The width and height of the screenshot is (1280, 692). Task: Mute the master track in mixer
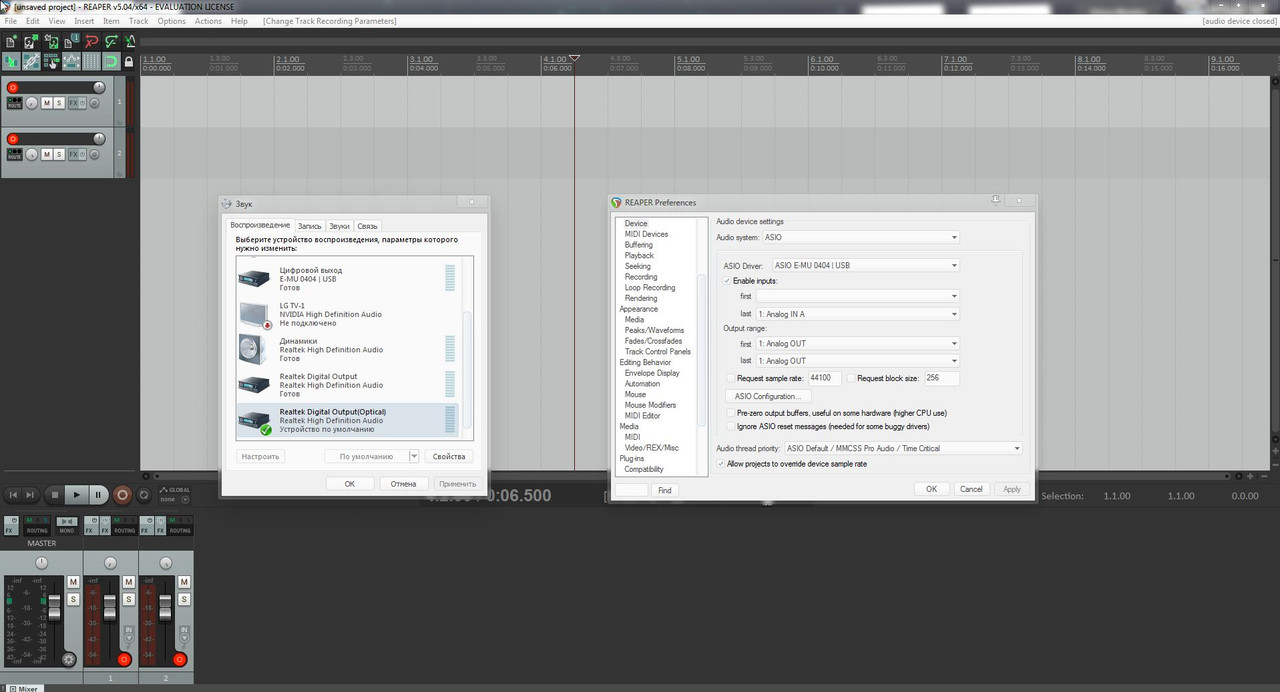(73, 581)
